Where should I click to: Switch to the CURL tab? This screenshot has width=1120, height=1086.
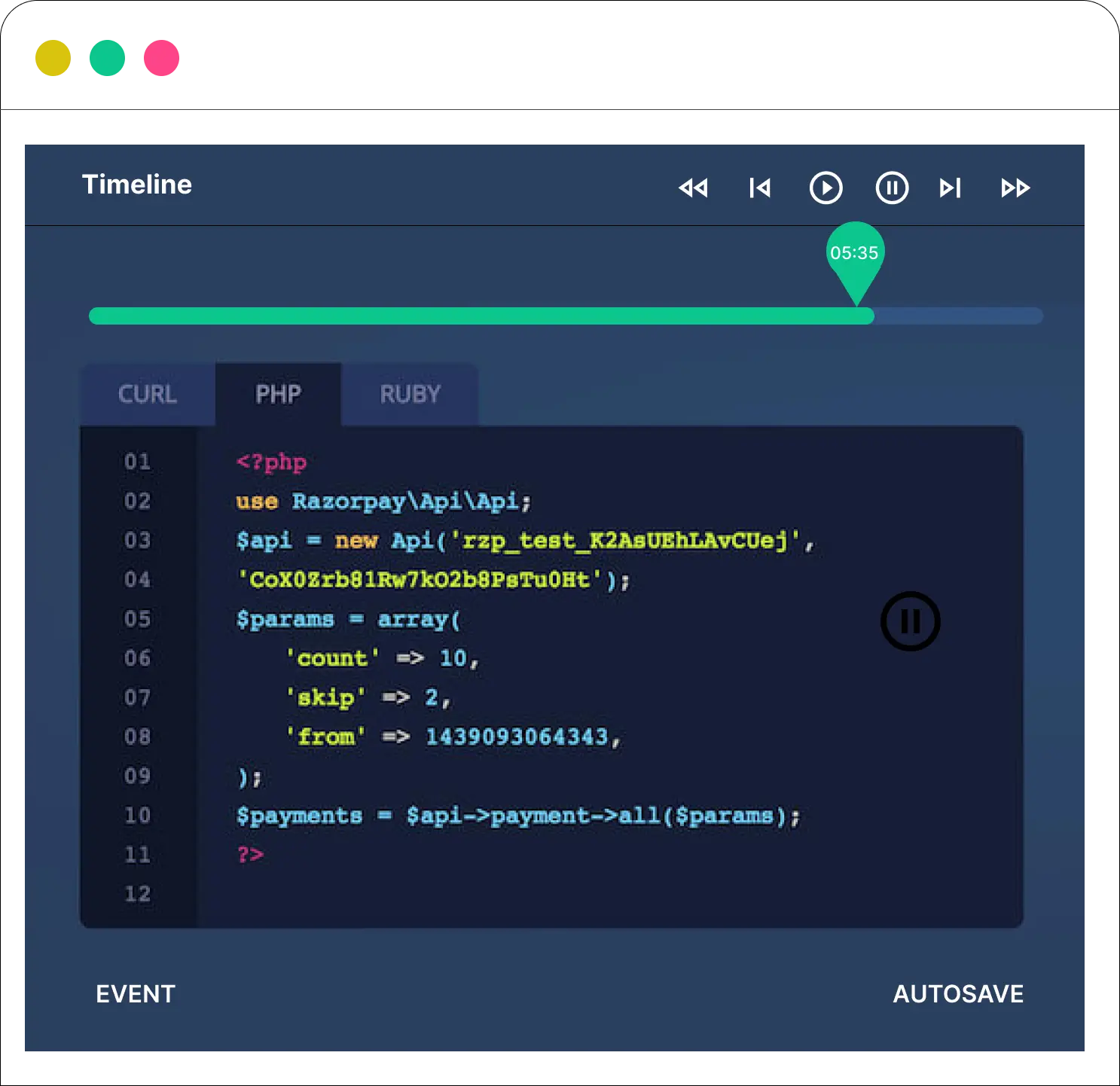(148, 394)
